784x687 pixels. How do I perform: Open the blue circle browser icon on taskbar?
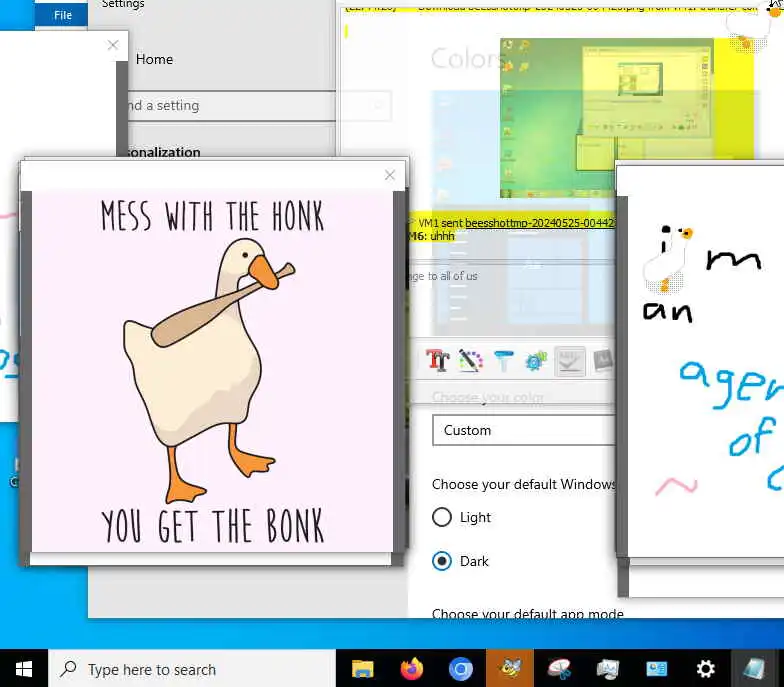pos(460,669)
